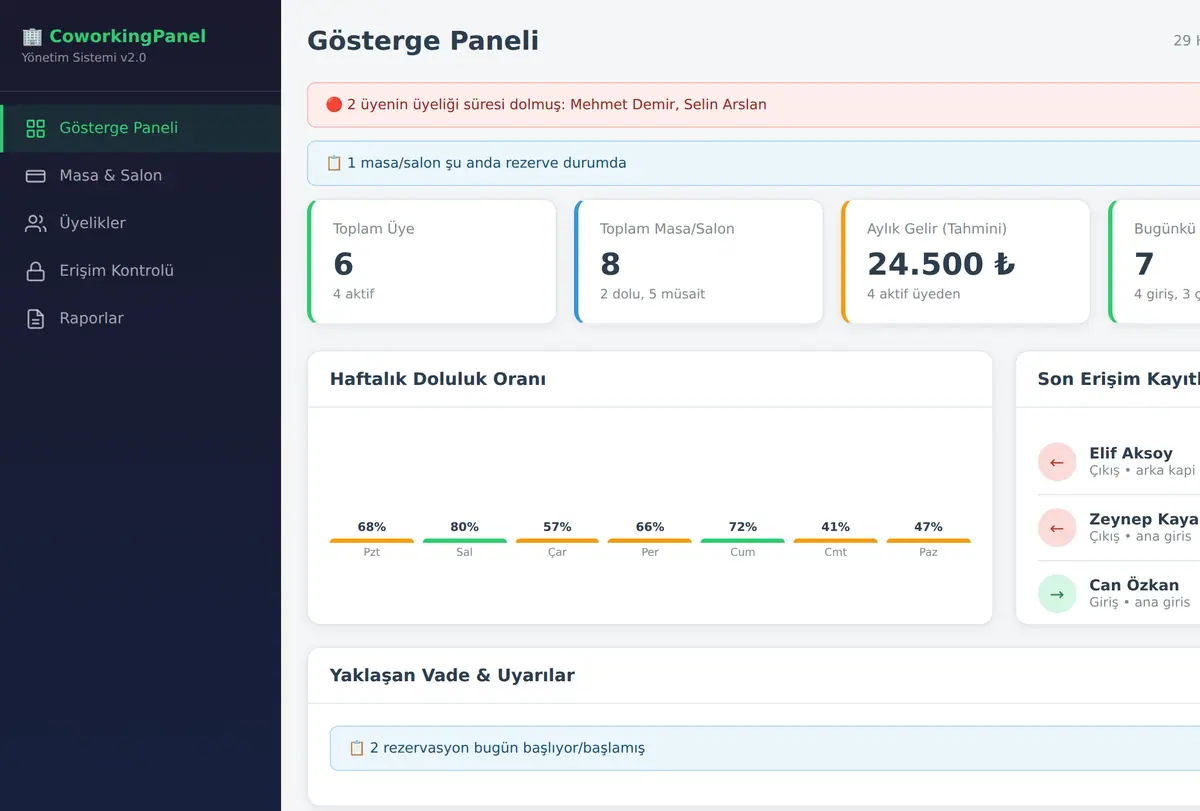
Task: Click the "4 aktif üyeden" text
Action: pyautogui.click(x=914, y=294)
